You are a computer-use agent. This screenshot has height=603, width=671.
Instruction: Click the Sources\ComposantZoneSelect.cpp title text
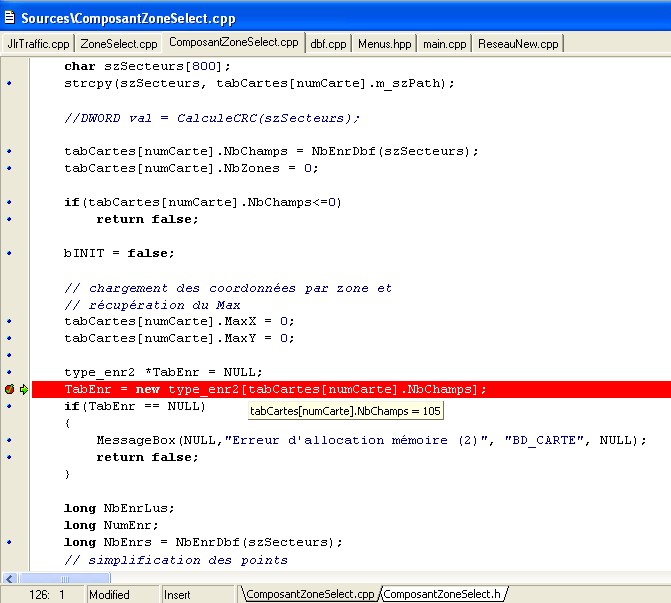128,18
